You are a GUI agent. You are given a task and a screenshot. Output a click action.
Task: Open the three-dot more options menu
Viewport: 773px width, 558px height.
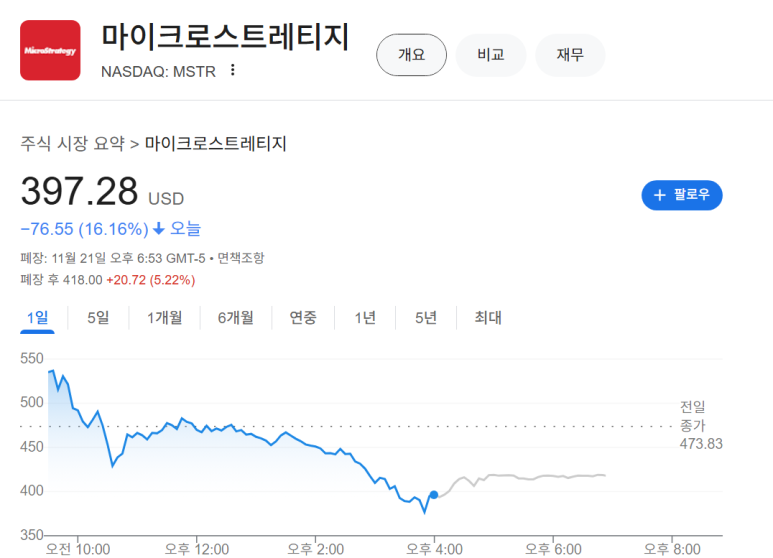(233, 70)
